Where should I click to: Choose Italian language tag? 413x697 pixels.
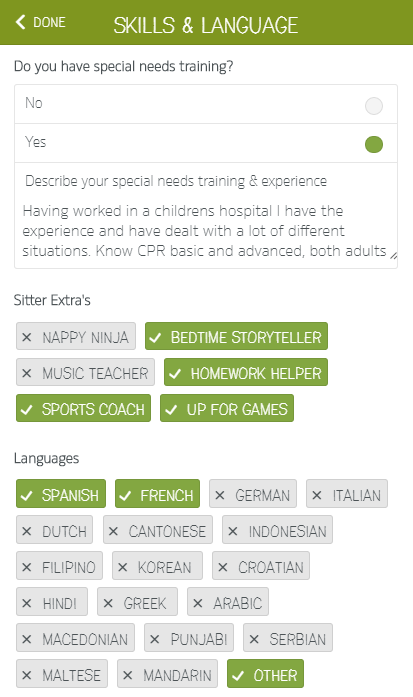pyautogui.click(x=347, y=494)
